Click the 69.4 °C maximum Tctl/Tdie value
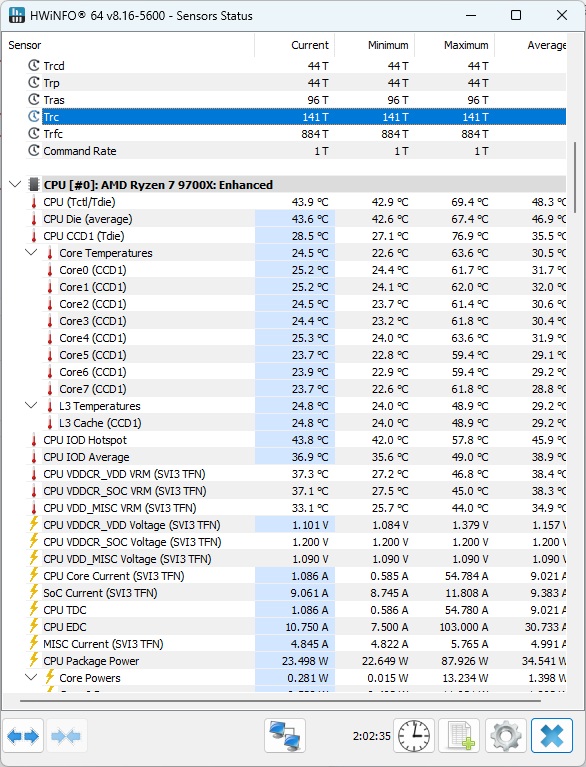This screenshot has height=767, width=586. pyautogui.click(x=470, y=202)
